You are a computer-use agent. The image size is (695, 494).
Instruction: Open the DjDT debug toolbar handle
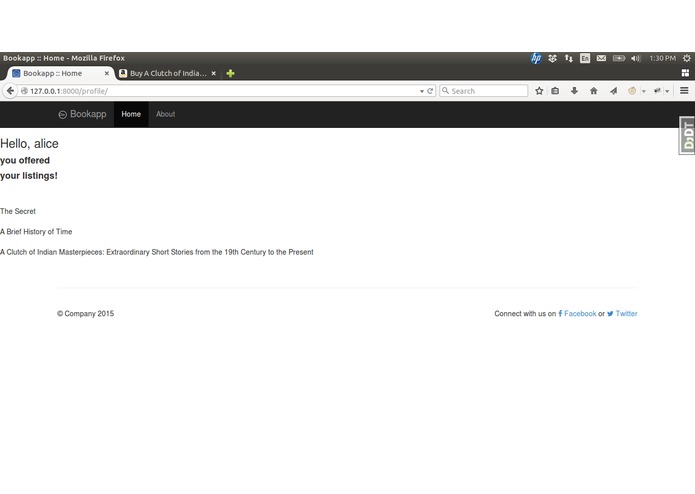pos(687,135)
